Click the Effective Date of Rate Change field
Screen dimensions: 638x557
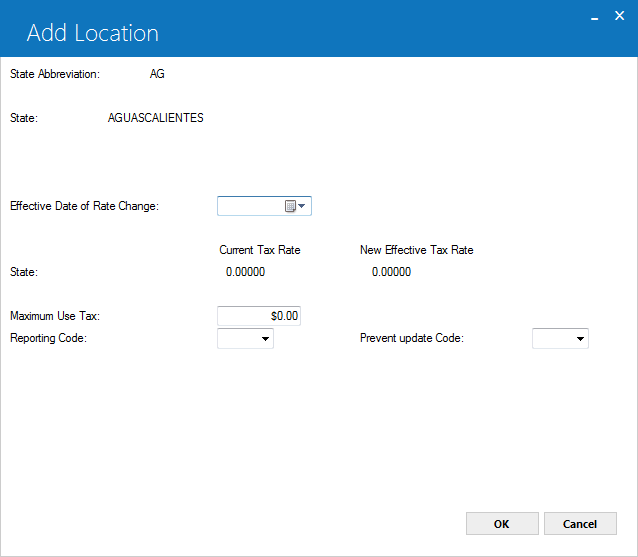click(264, 206)
